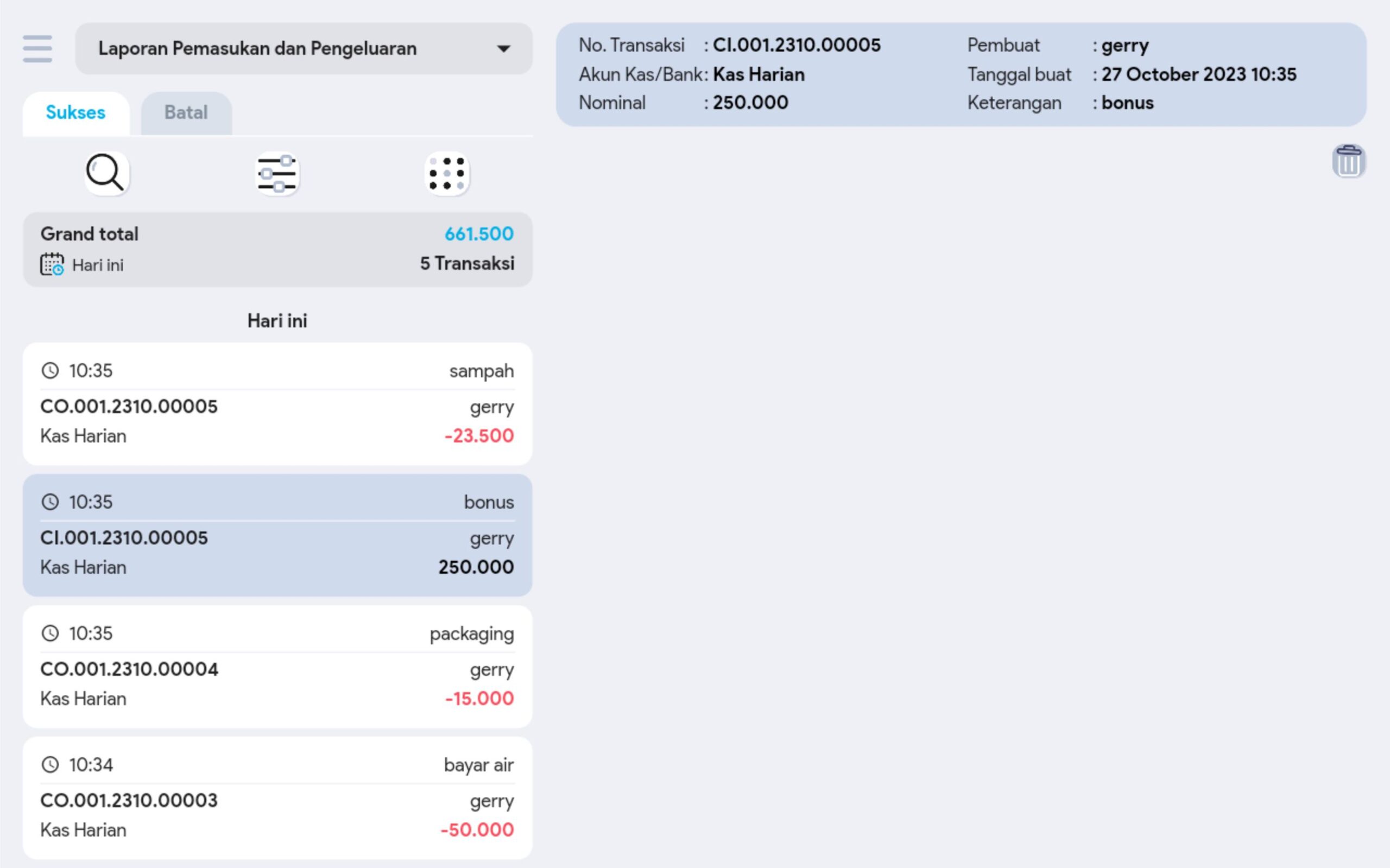Click the Hari ini date filter label
Screen dimensions: 1390x868
pyautogui.click(x=98, y=265)
